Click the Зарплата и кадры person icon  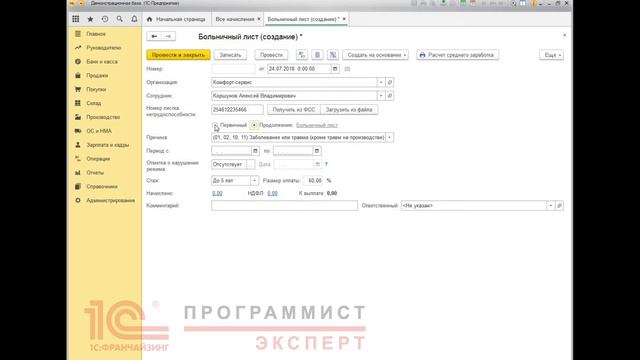[x=78, y=145]
